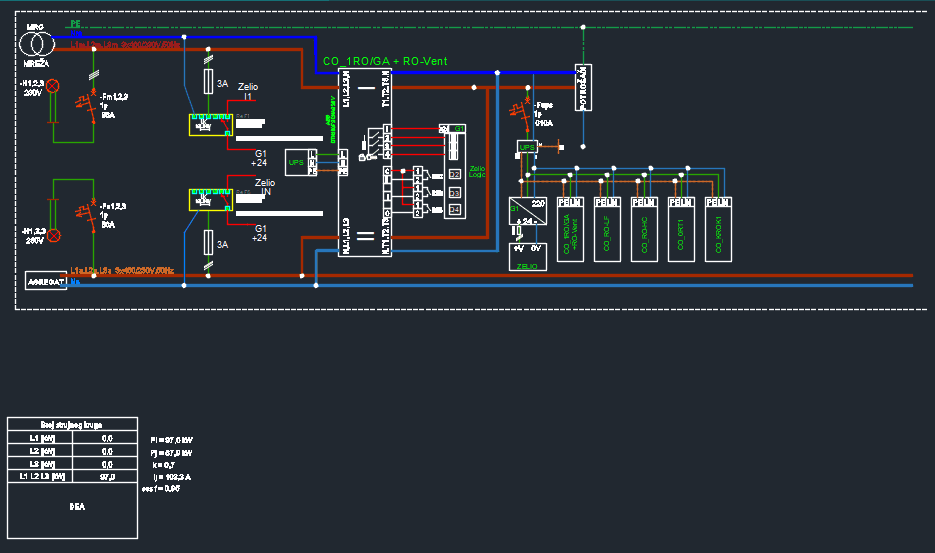
Task: Select the lower red signal lamp symbol
Action: coord(55,235)
